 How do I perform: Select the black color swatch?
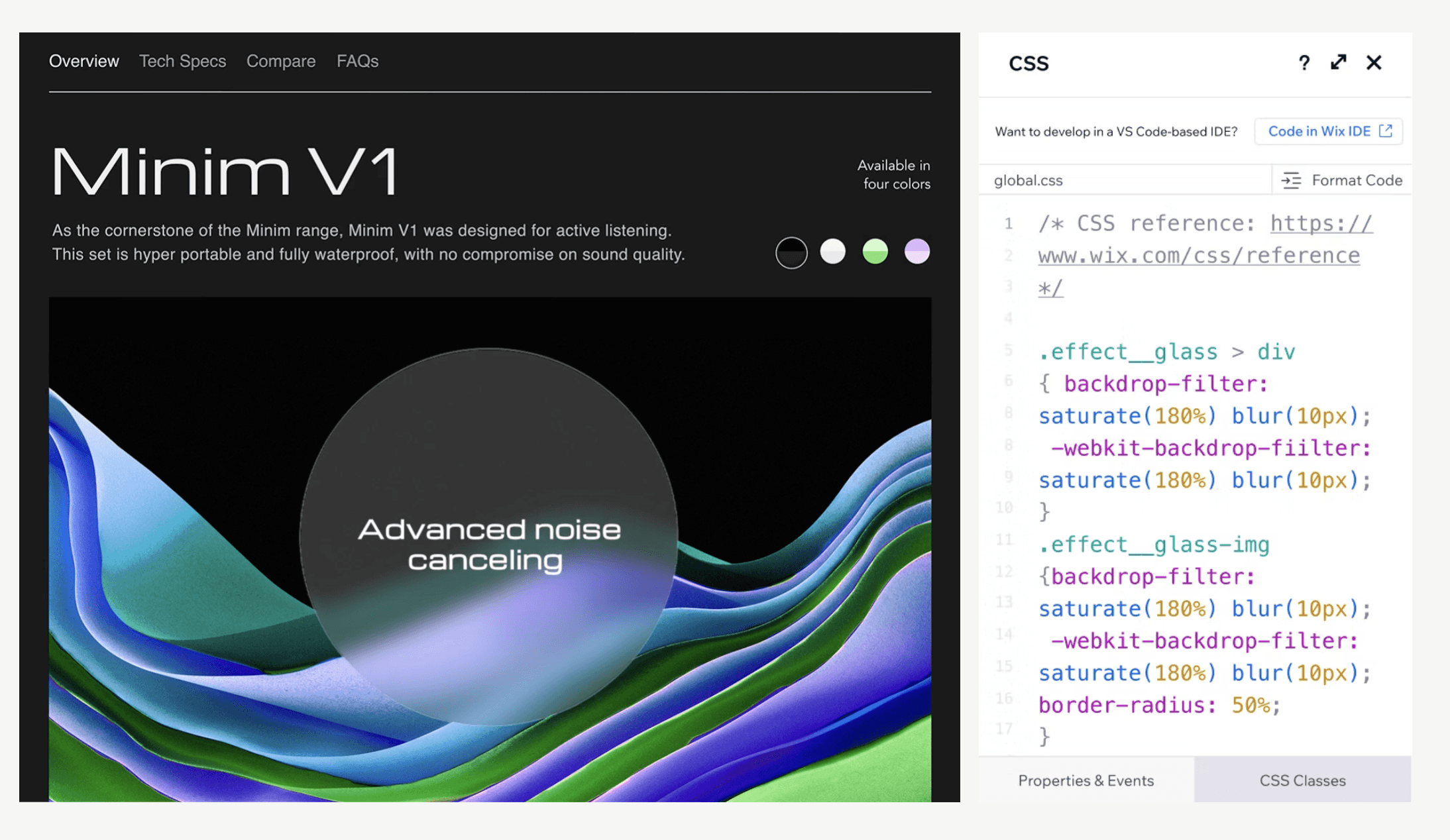pos(791,252)
